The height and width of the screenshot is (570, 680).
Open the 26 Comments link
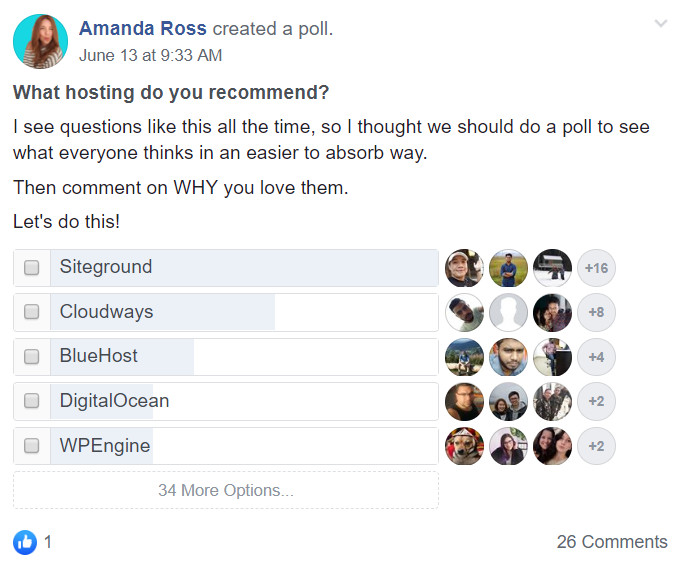coord(611,542)
